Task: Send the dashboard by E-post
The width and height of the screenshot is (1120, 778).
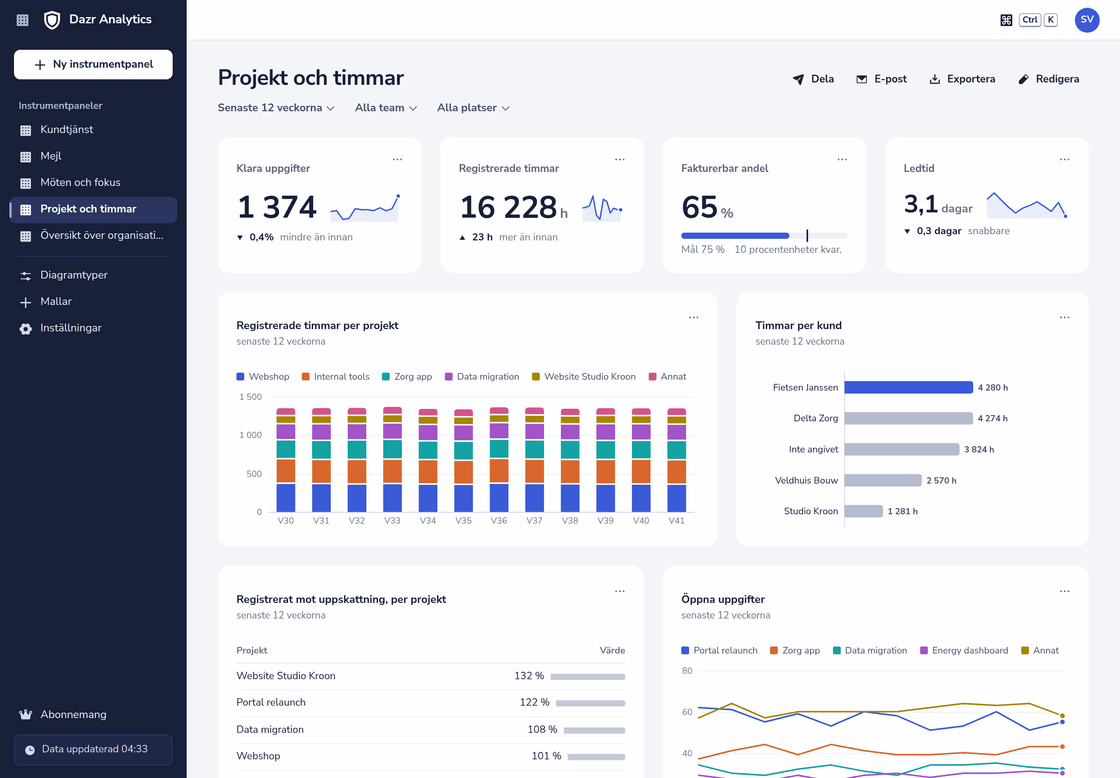Action: tap(881, 79)
